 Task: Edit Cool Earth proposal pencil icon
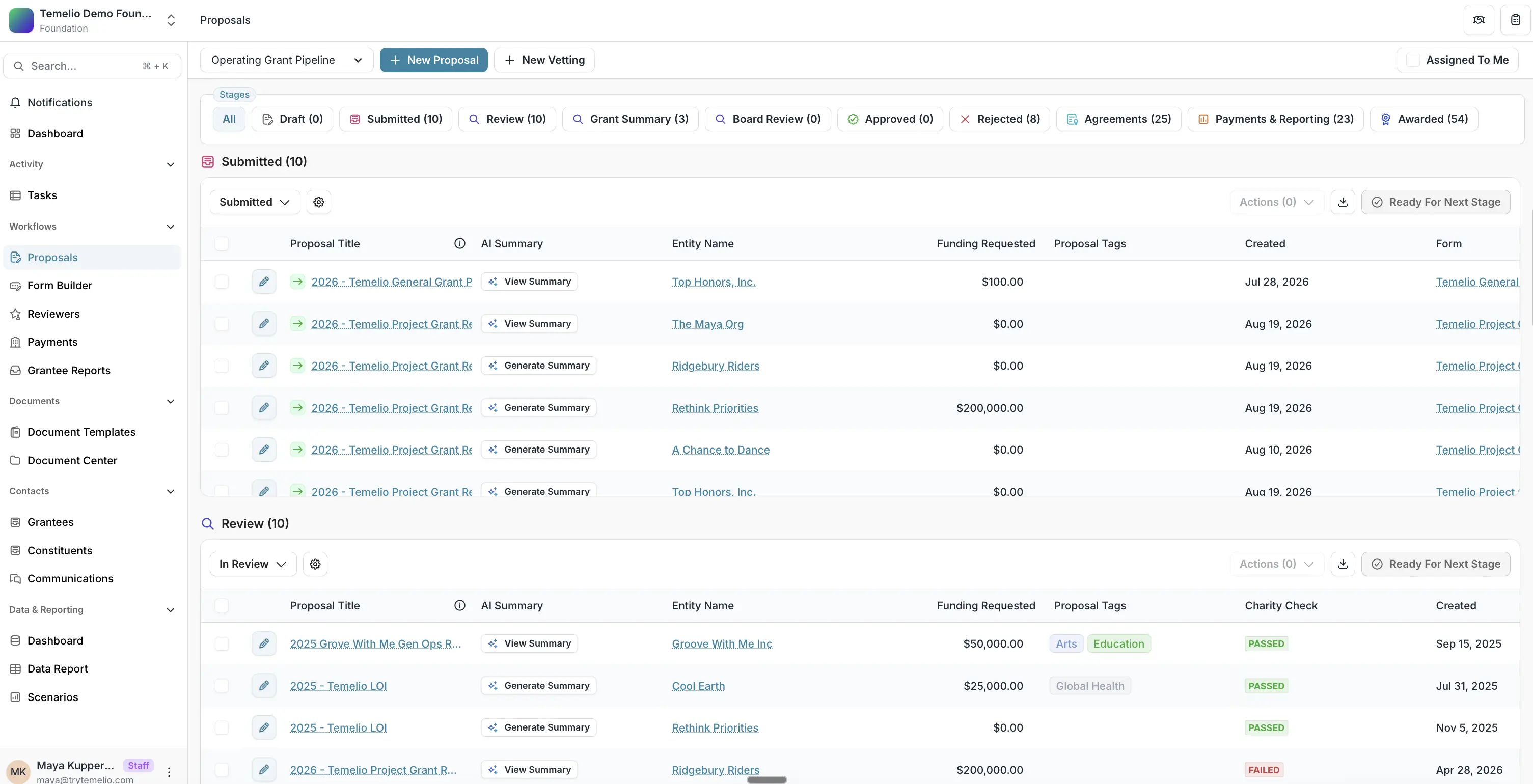coord(264,685)
